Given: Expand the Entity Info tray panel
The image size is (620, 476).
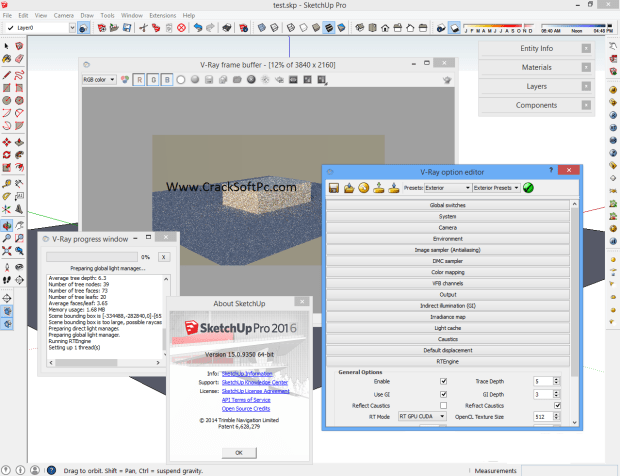Looking at the screenshot, I should [x=536, y=48].
